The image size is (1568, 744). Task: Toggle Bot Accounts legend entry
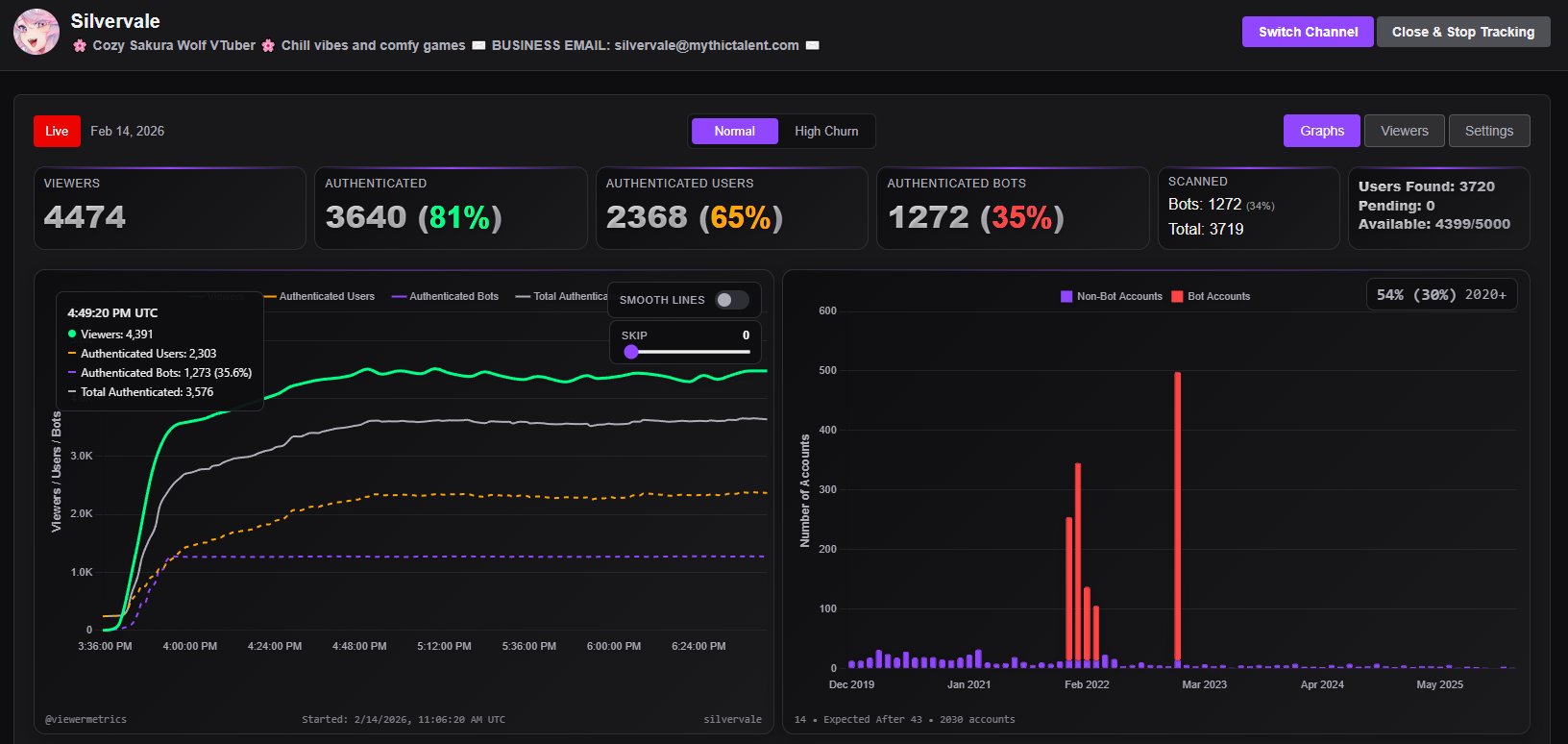pos(1212,296)
